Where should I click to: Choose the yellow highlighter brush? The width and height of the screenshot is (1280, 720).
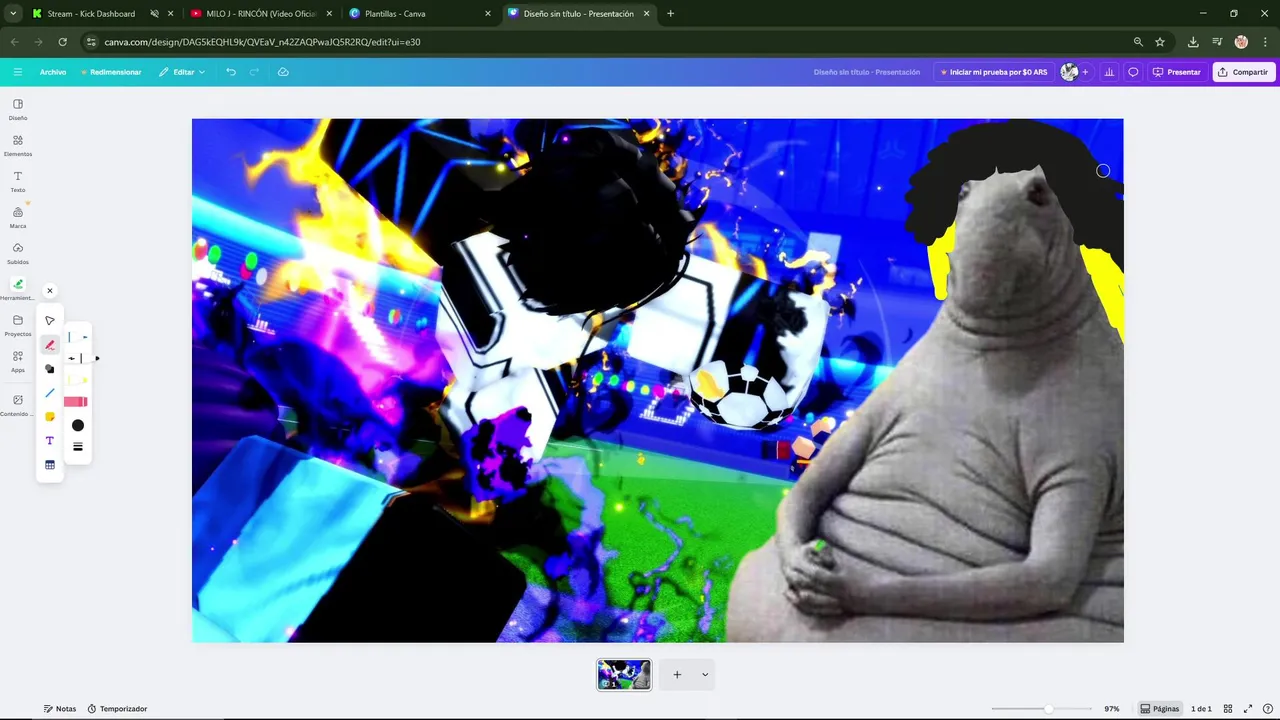[x=77, y=380]
